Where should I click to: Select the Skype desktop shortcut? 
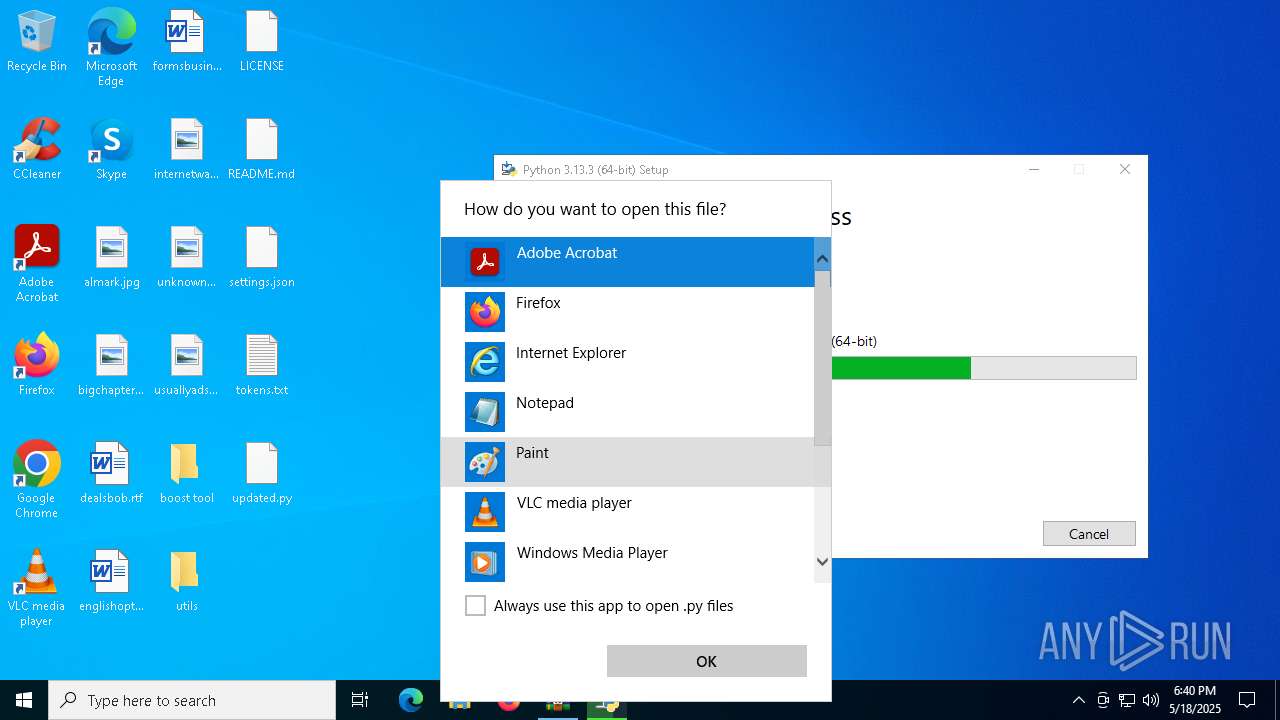pyautogui.click(x=111, y=150)
